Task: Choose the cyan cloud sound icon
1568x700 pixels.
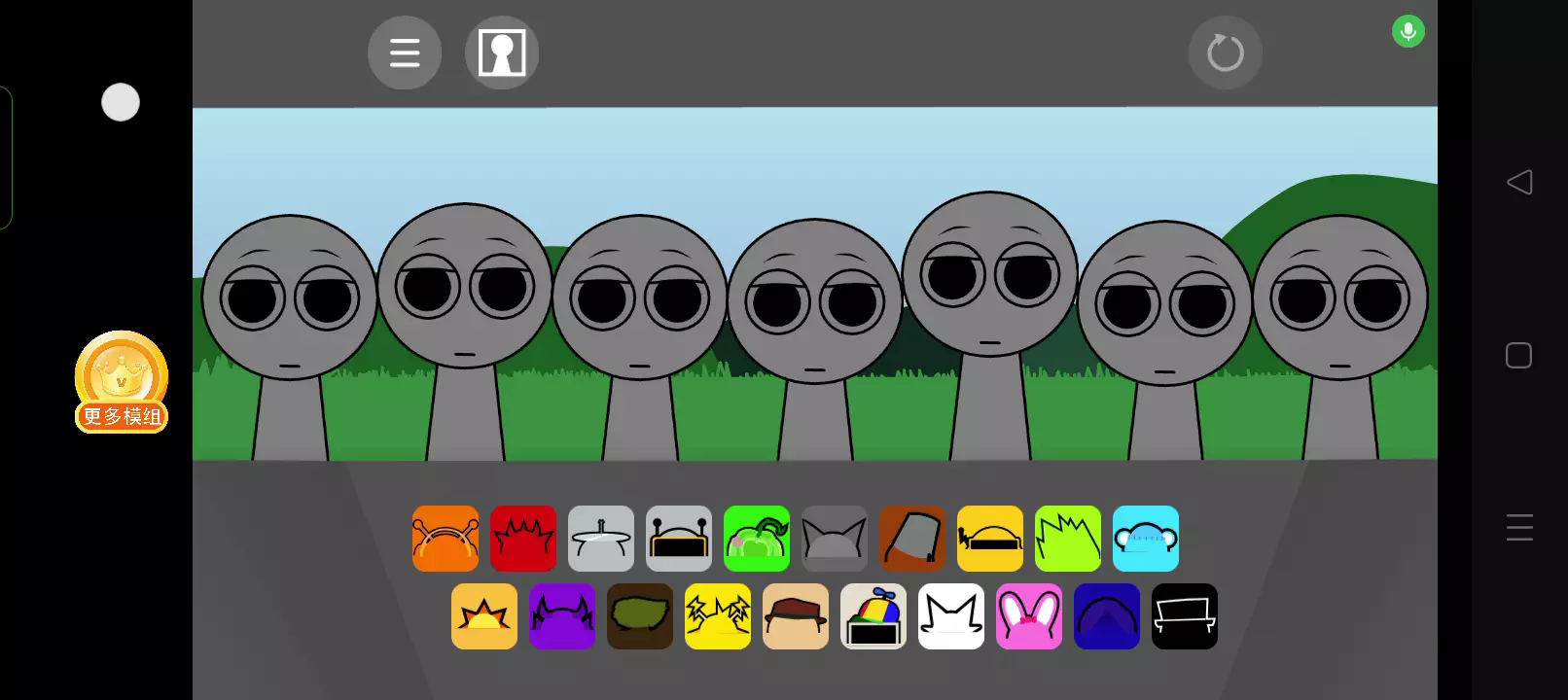Action: point(1146,539)
